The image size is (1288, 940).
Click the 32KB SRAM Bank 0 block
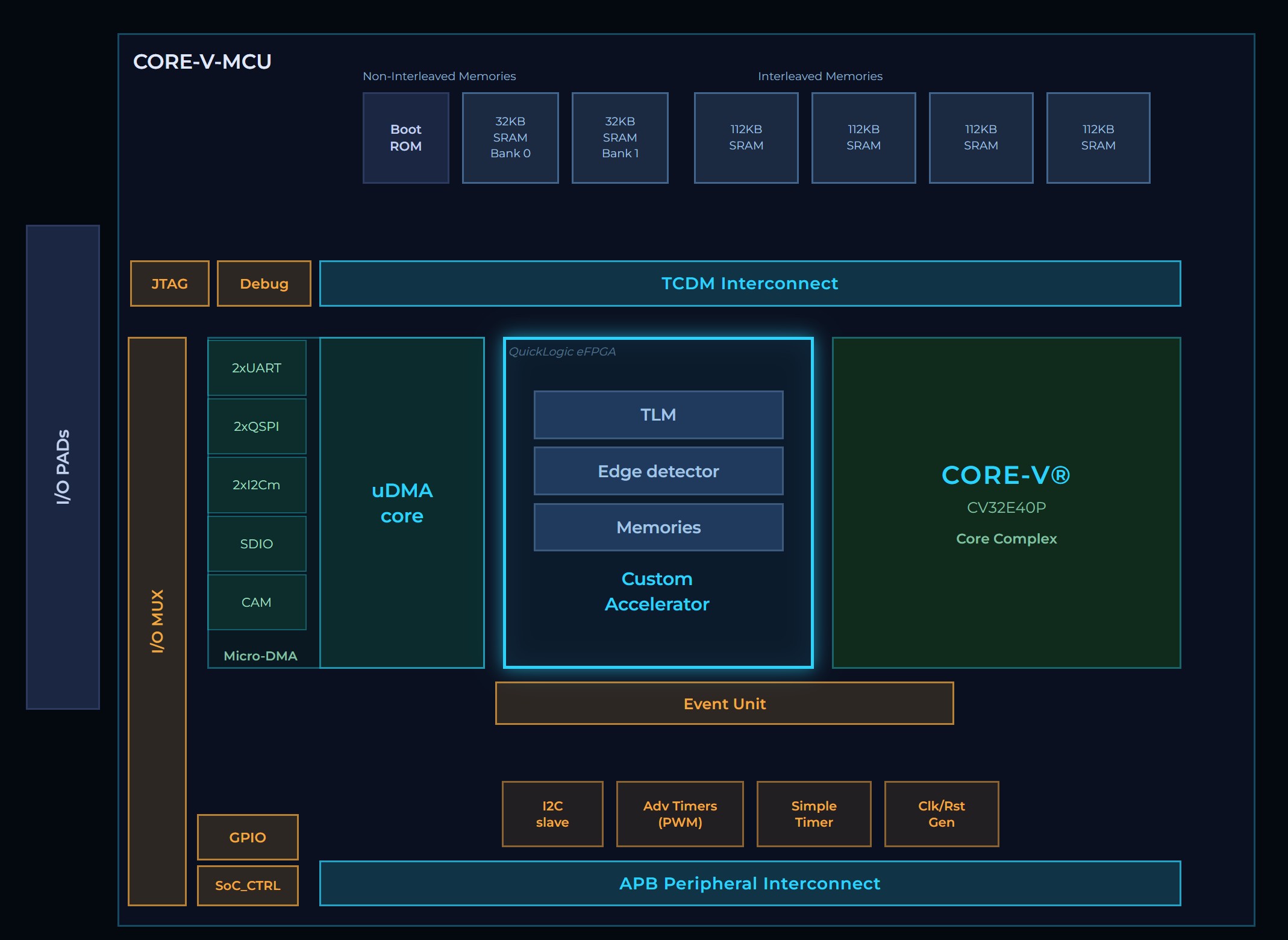tap(510, 137)
